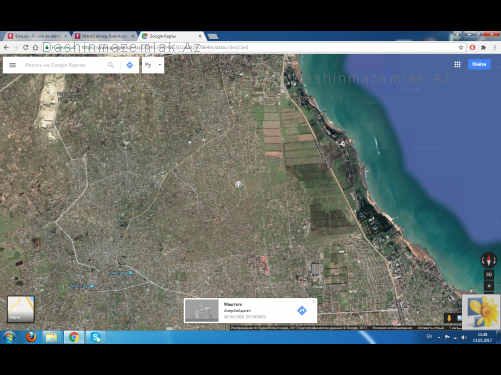501x375 pixels.
Task: Click the dropped pin marker on map
Action: [238, 184]
